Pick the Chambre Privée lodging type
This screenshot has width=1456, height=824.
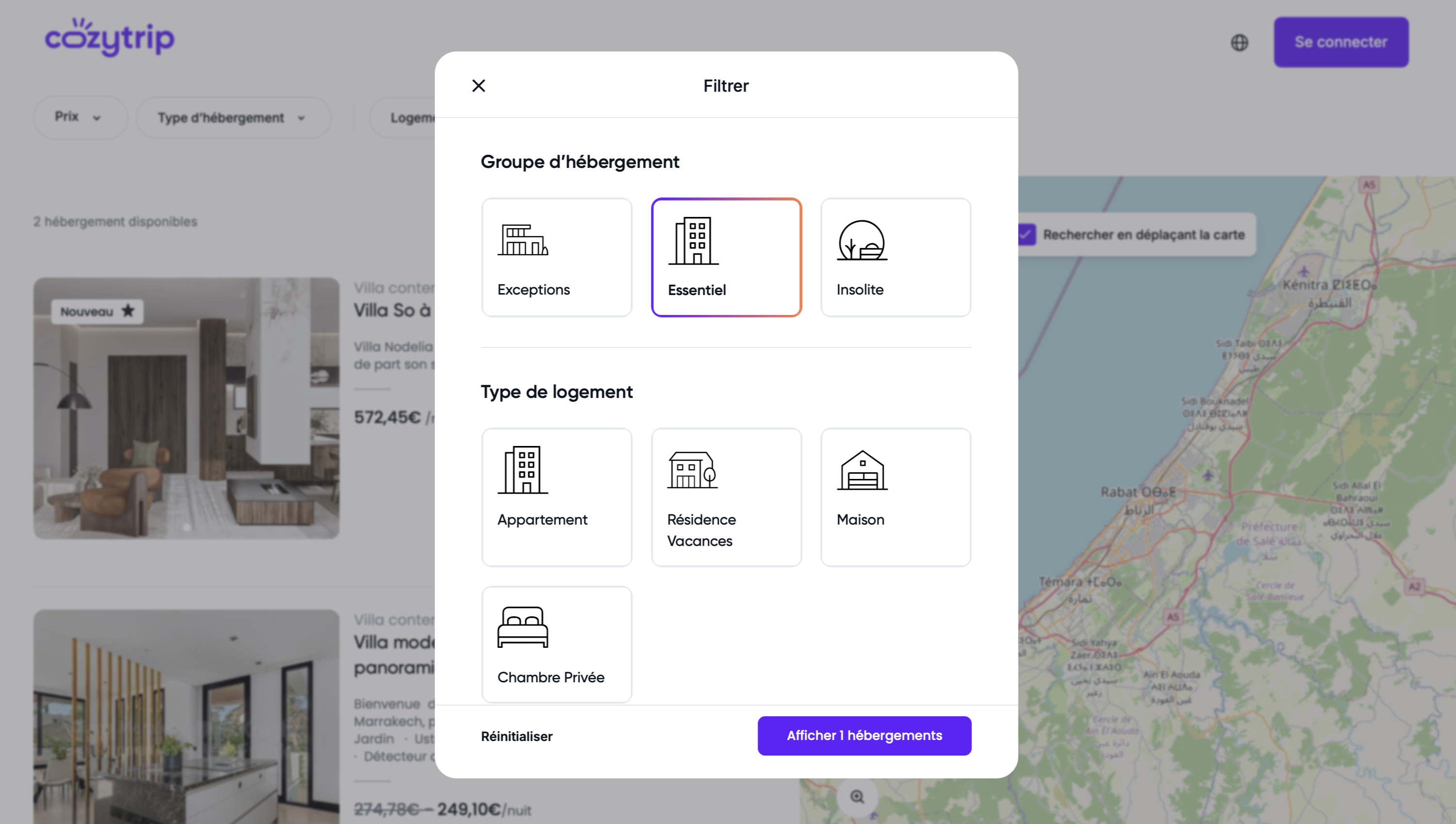pos(556,644)
